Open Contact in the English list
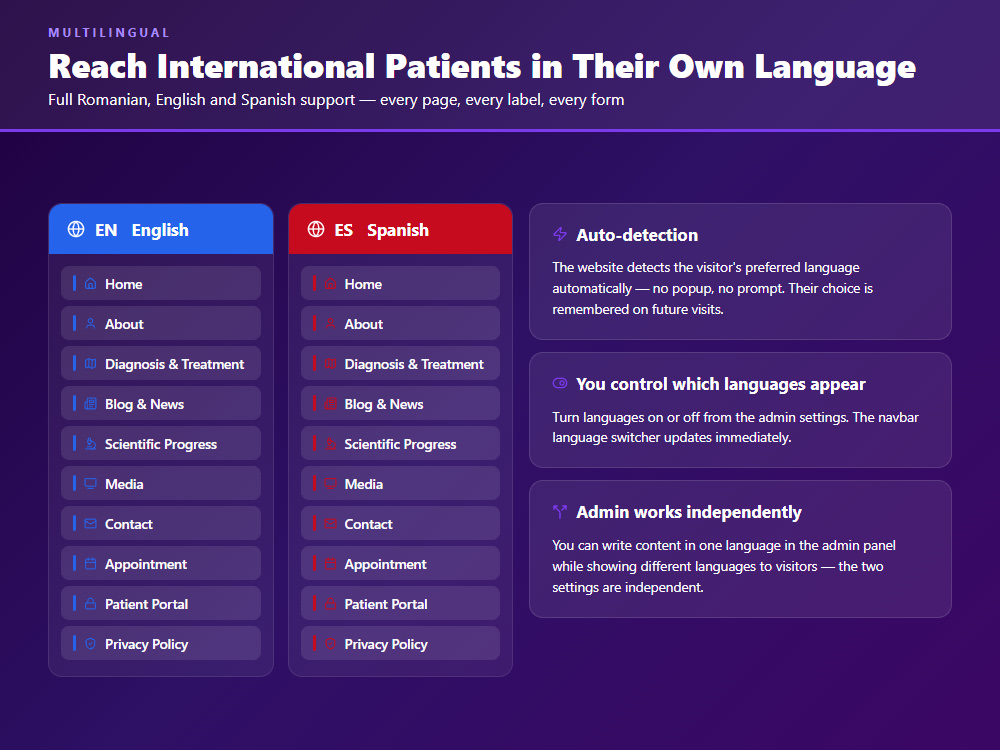 tap(161, 524)
